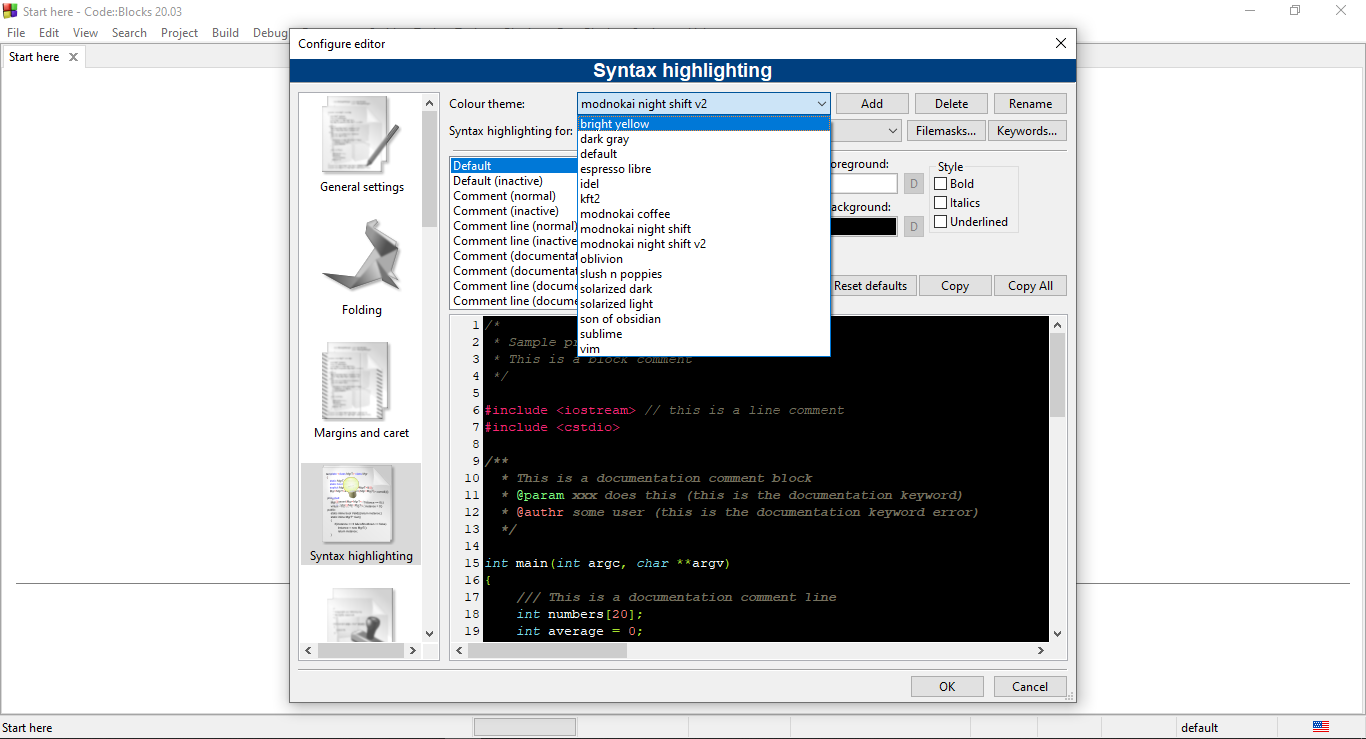Close the Configure editor dialog
Screen dimensions: 1366x739
[x=1061, y=43]
